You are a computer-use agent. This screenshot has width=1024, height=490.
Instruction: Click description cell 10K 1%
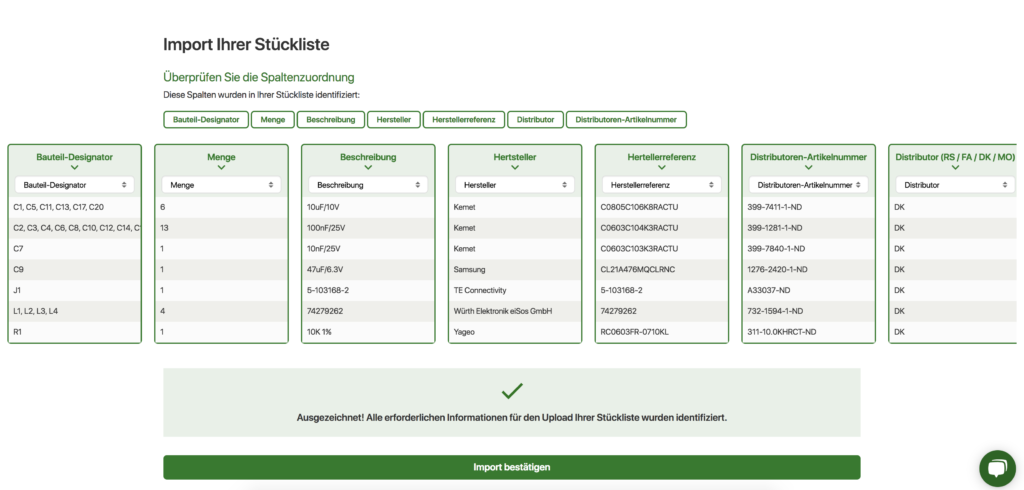pyautogui.click(x=368, y=332)
